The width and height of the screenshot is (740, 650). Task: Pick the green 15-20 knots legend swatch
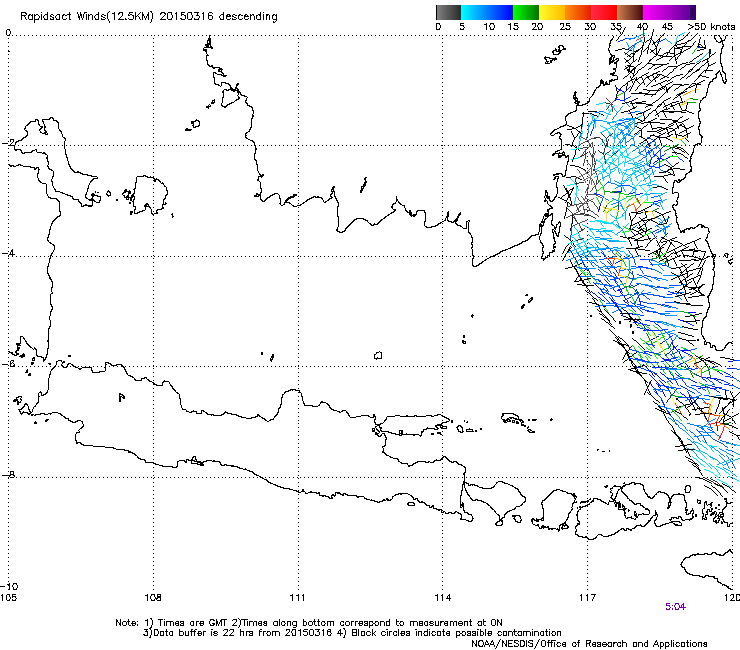click(526, 12)
